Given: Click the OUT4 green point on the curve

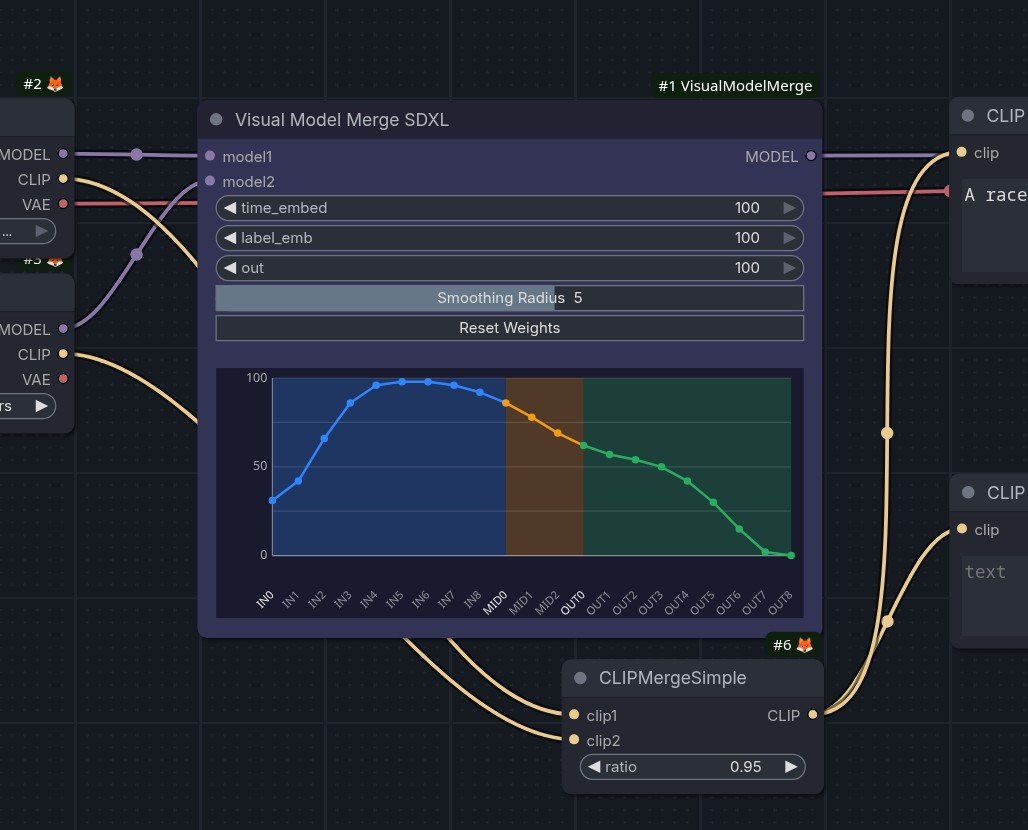Looking at the screenshot, I should pyautogui.click(x=687, y=481).
